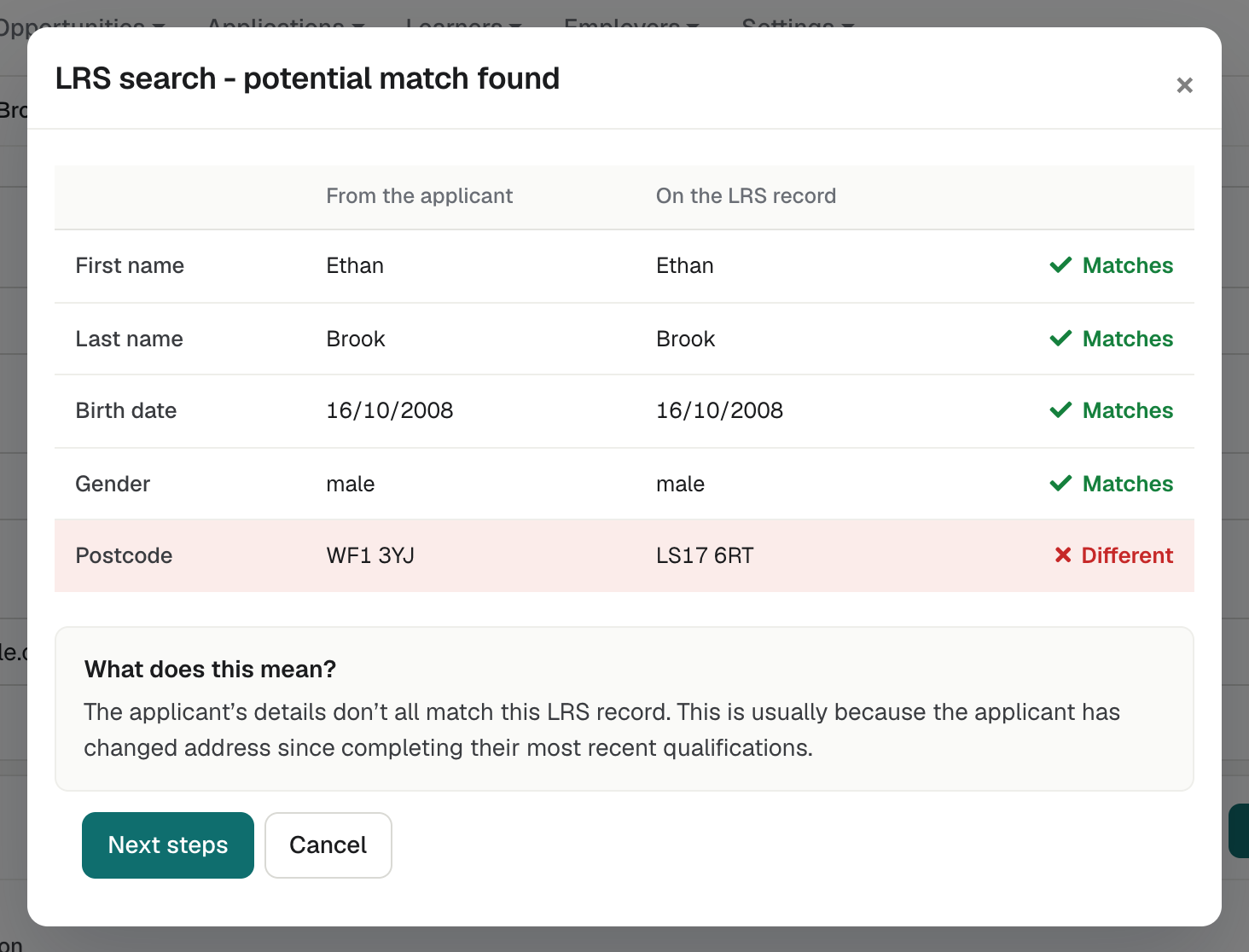Select the applicant postcode WF1 3YJ
This screenshot has height=952, width=1249.
pos(370,555)
